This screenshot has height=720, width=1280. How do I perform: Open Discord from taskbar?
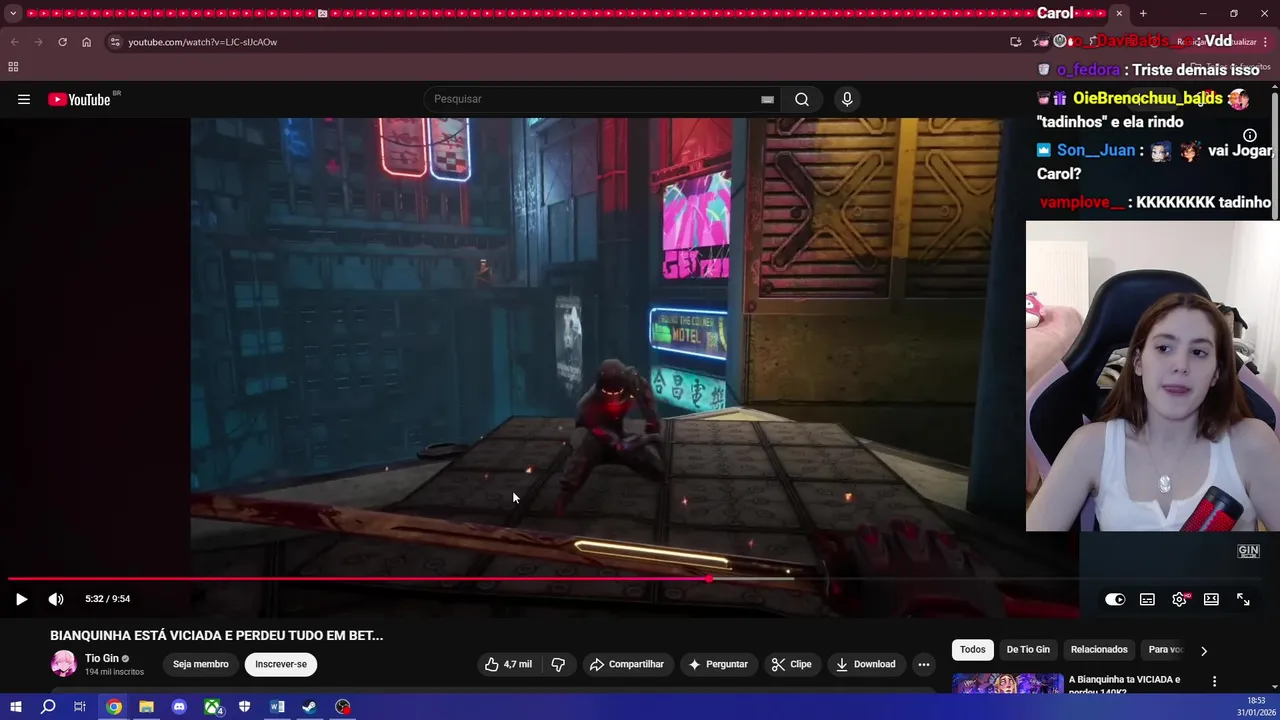click(179, 707)
